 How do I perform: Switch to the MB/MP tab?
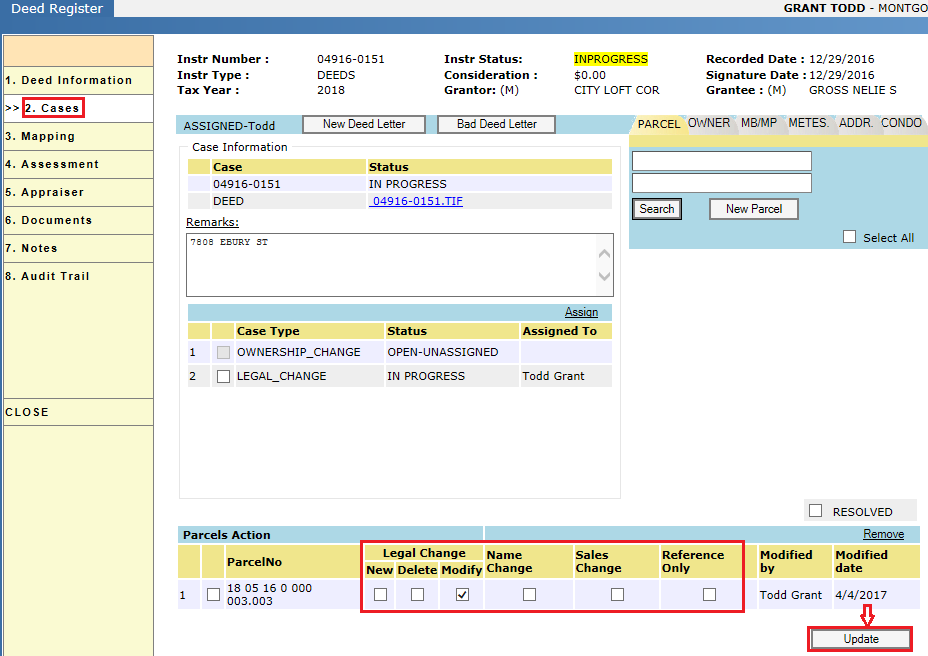coord(759,123)
